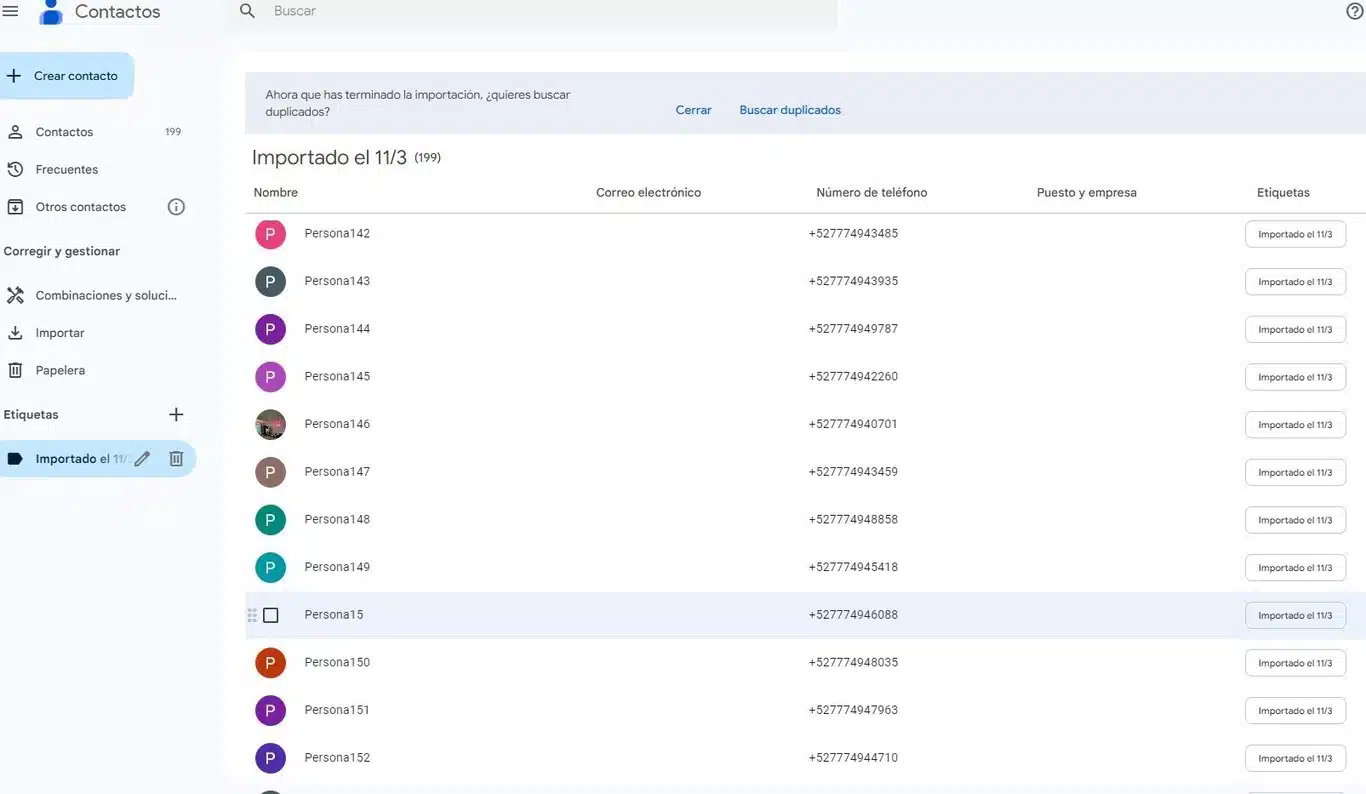1366x794 pixels.
Task: Click the Persona145 name
Action: pos(337,377)
